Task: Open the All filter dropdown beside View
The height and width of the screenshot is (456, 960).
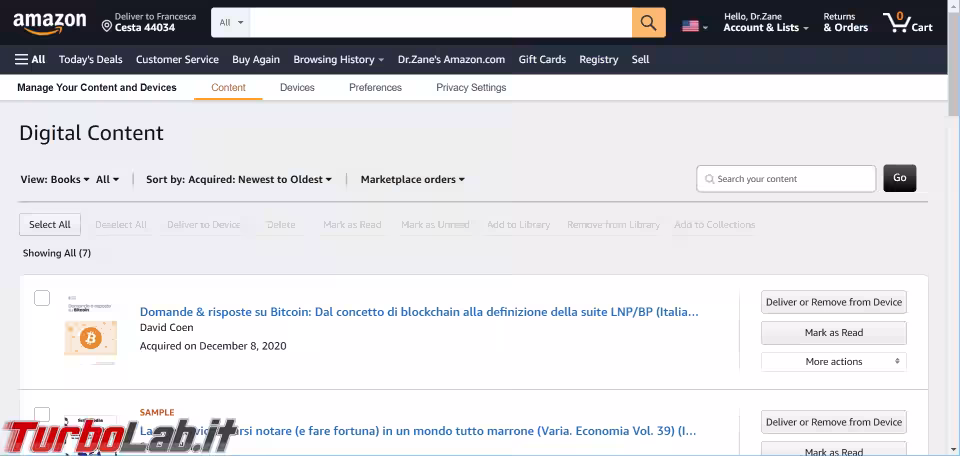Action: 107,179
